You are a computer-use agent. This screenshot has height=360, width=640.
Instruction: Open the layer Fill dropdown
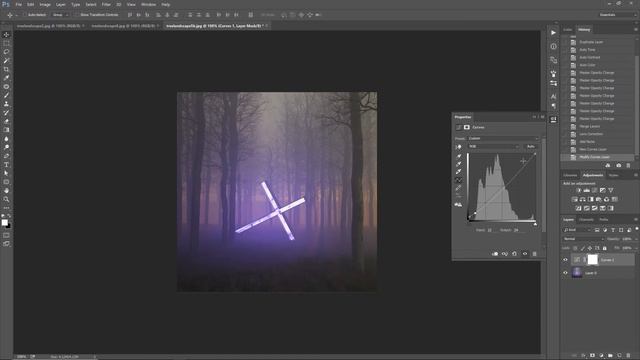tap(636, 248)
